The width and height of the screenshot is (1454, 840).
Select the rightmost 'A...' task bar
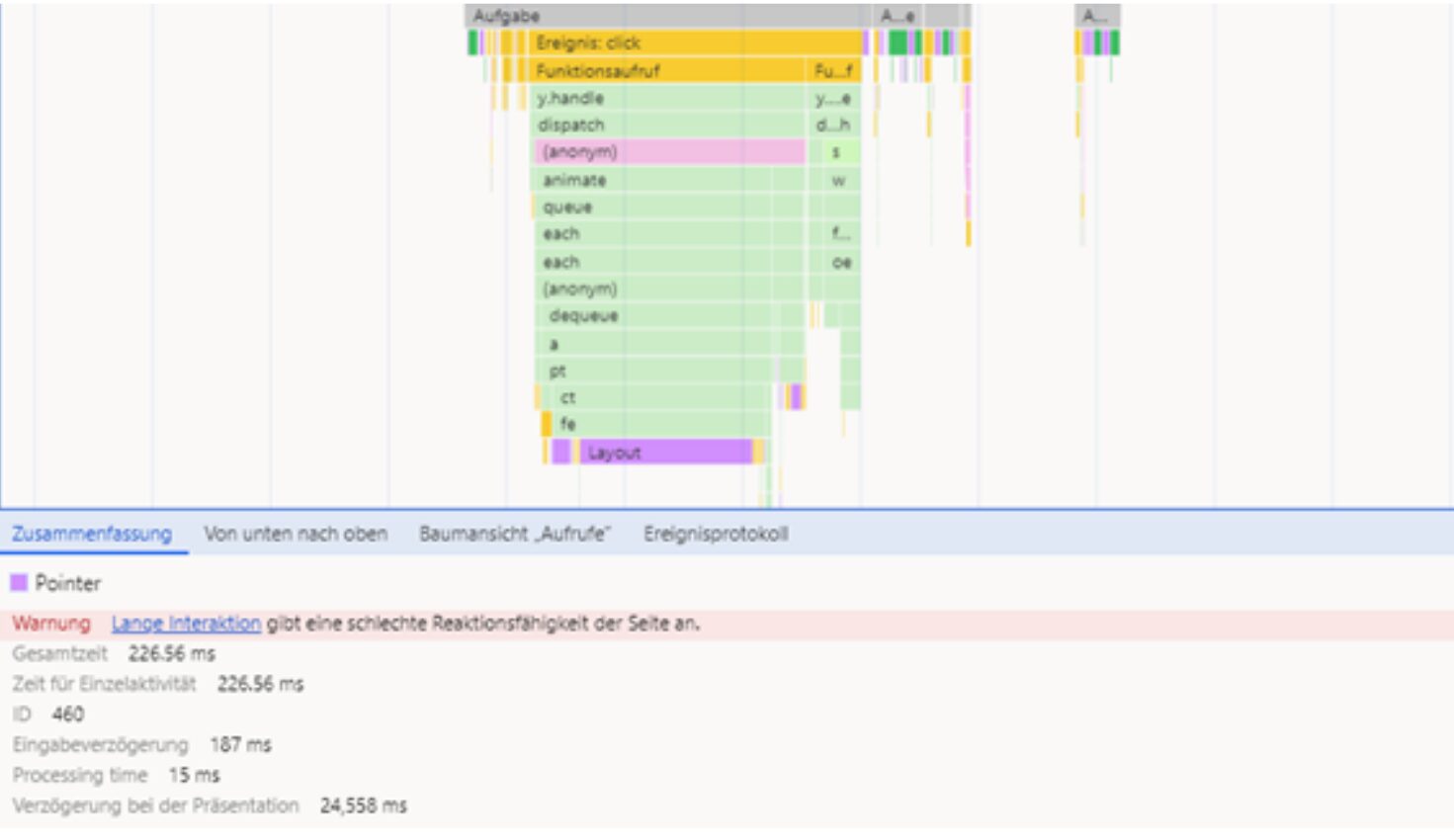[x=1097, y=16]
